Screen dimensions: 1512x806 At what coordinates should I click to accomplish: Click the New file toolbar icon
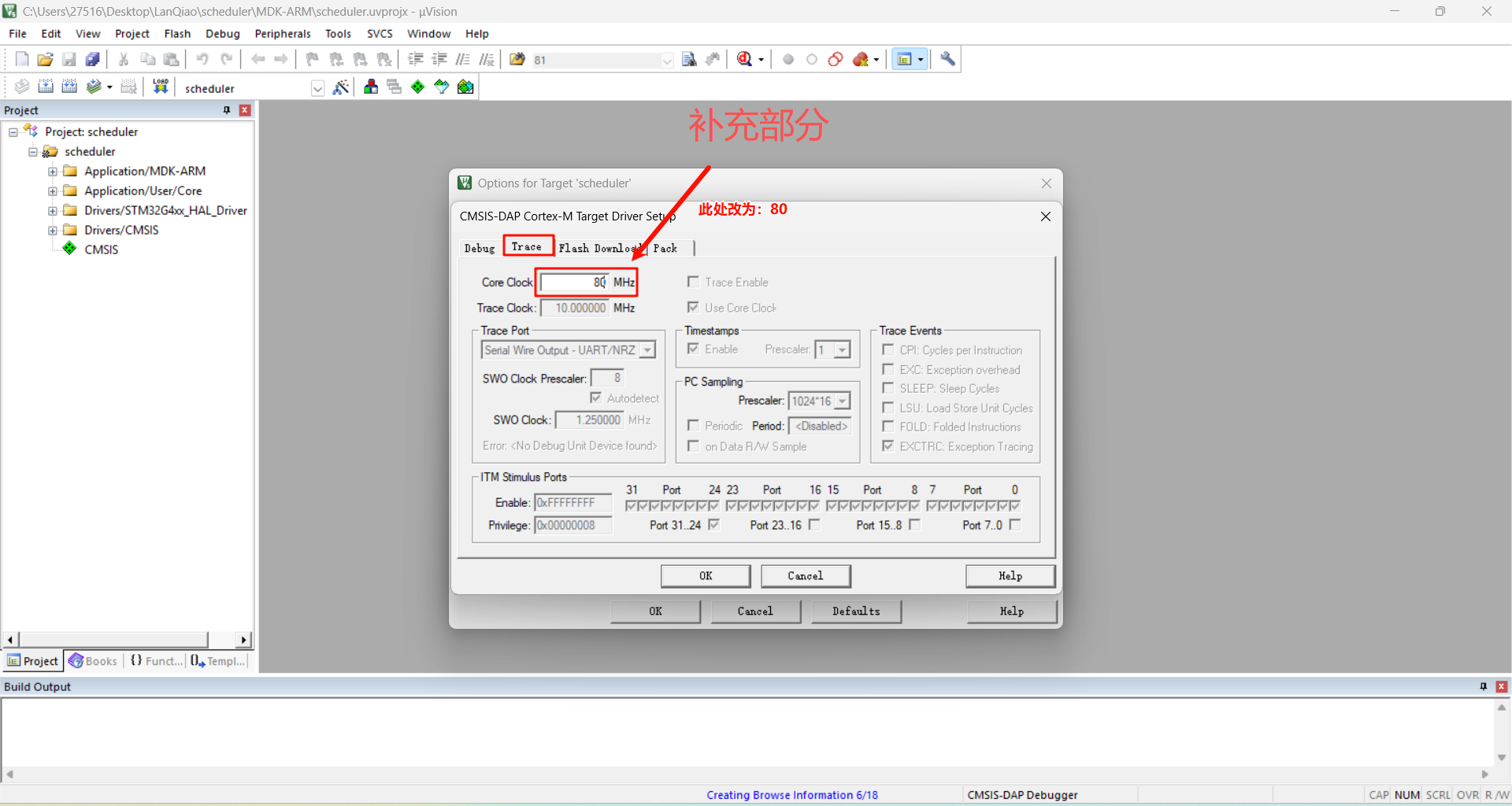click(22, 59)
